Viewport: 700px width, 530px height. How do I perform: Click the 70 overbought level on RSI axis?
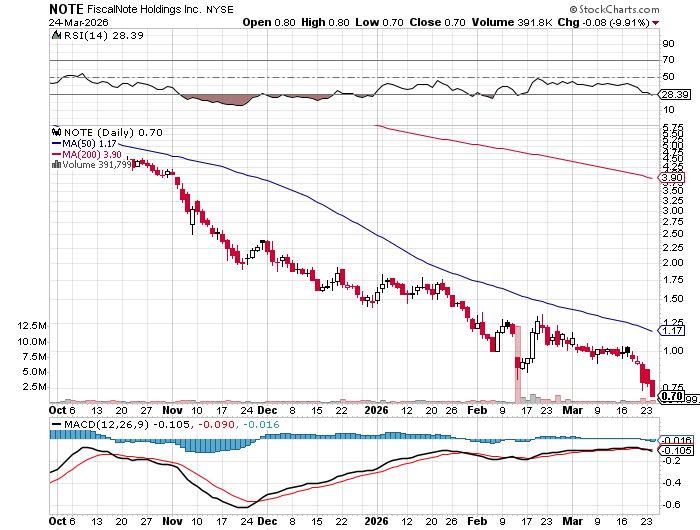click(668, 60)
